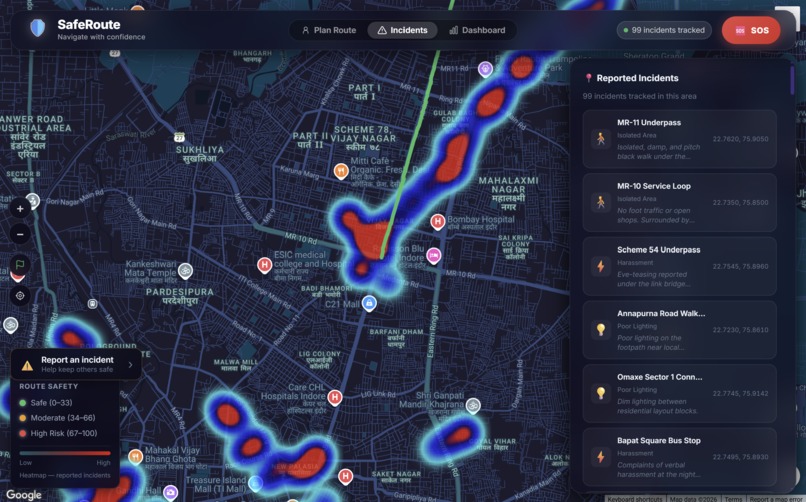Click the green flag map control
806x502 pixels.
point(20,265)
